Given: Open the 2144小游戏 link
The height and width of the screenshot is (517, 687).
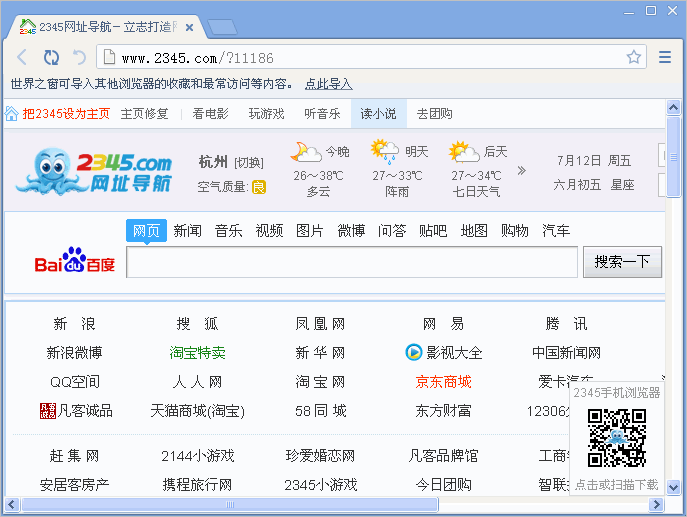Looking at the screenshot, I should (198, 456).
